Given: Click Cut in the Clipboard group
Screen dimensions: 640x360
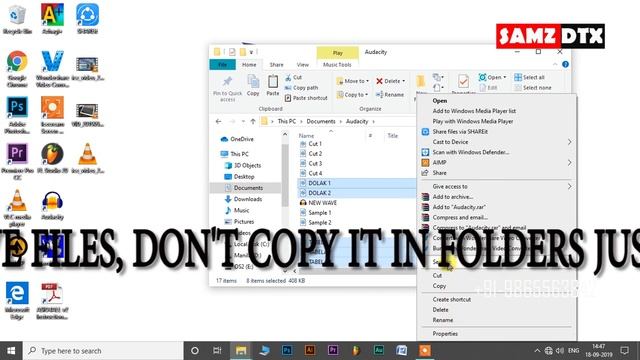Looking at the screenshot, I should pyautogui.click(x=293, y=77).
